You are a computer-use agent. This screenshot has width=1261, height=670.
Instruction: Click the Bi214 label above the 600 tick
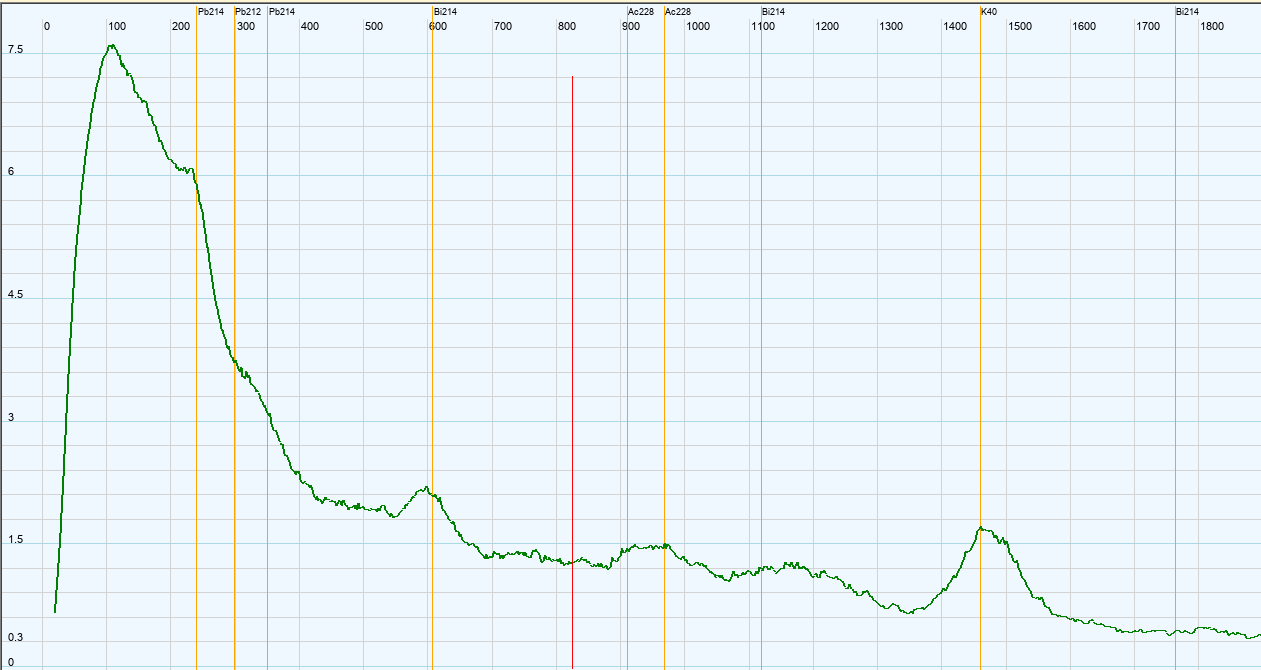[446, 12]
